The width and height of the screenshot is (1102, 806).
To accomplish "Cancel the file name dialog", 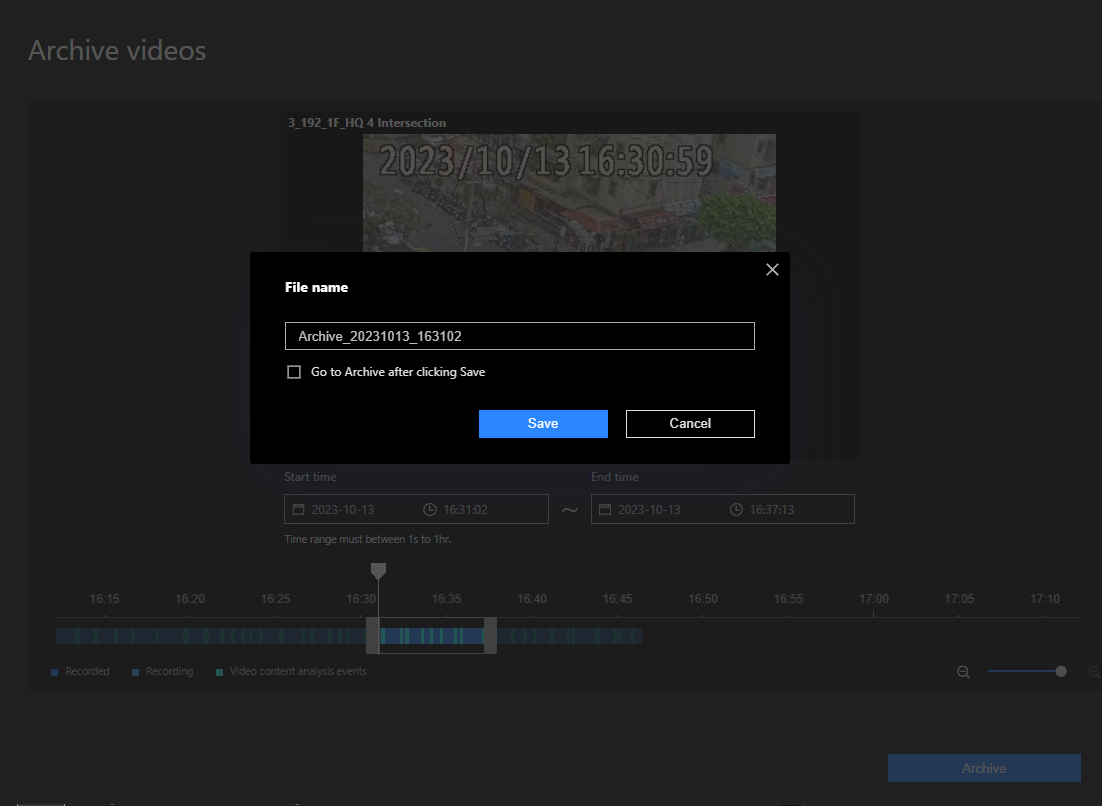I will pos(690,424).
